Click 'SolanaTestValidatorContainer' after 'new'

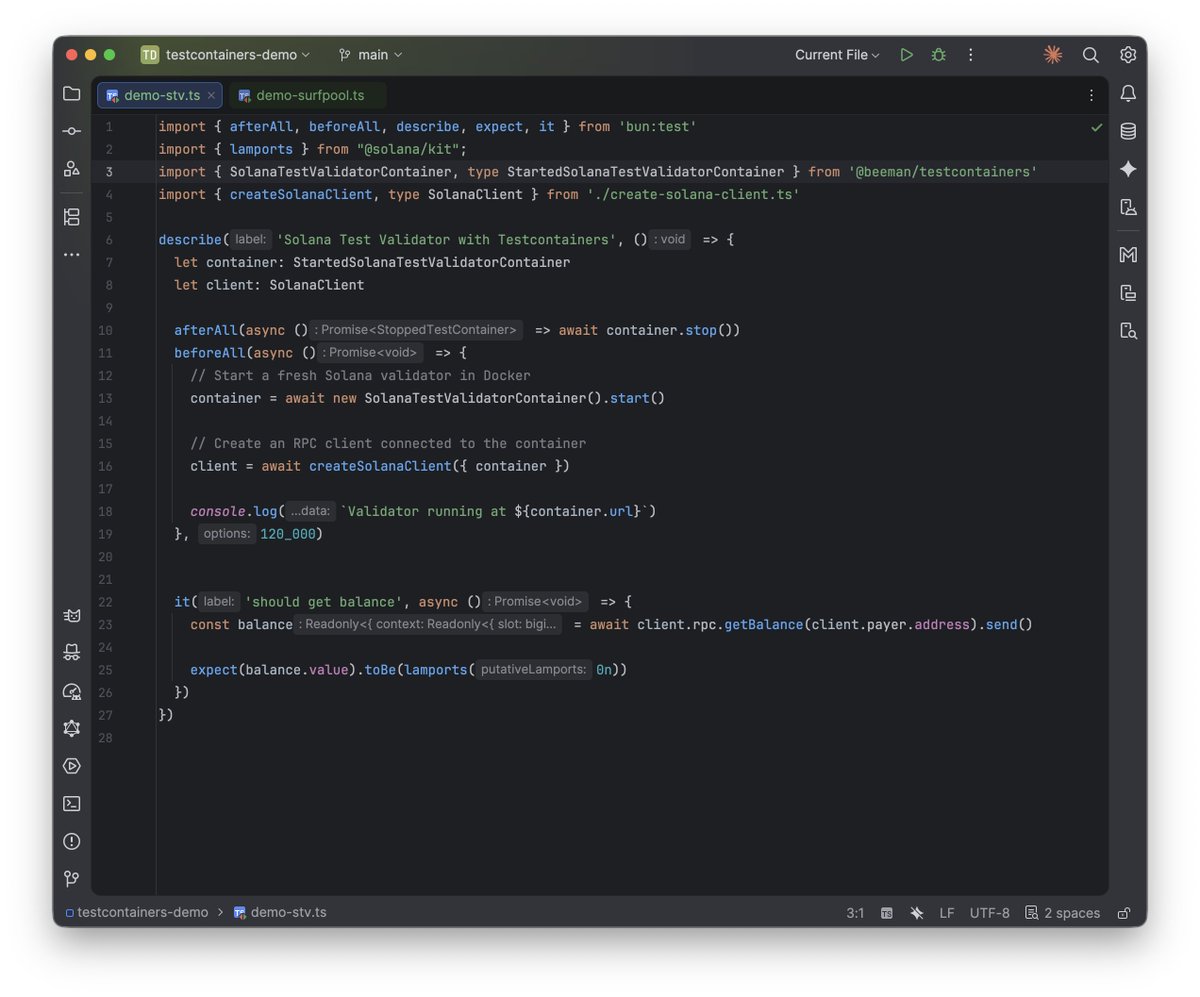pyautogui.click(x=475, y=398)
